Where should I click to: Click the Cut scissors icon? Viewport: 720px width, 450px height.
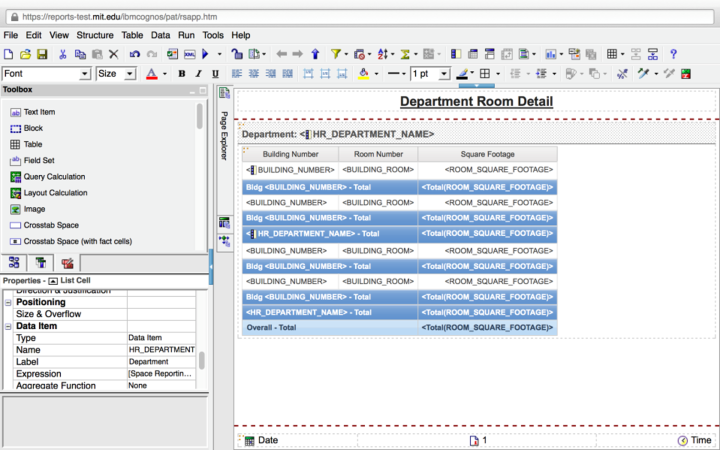(63, 54)
